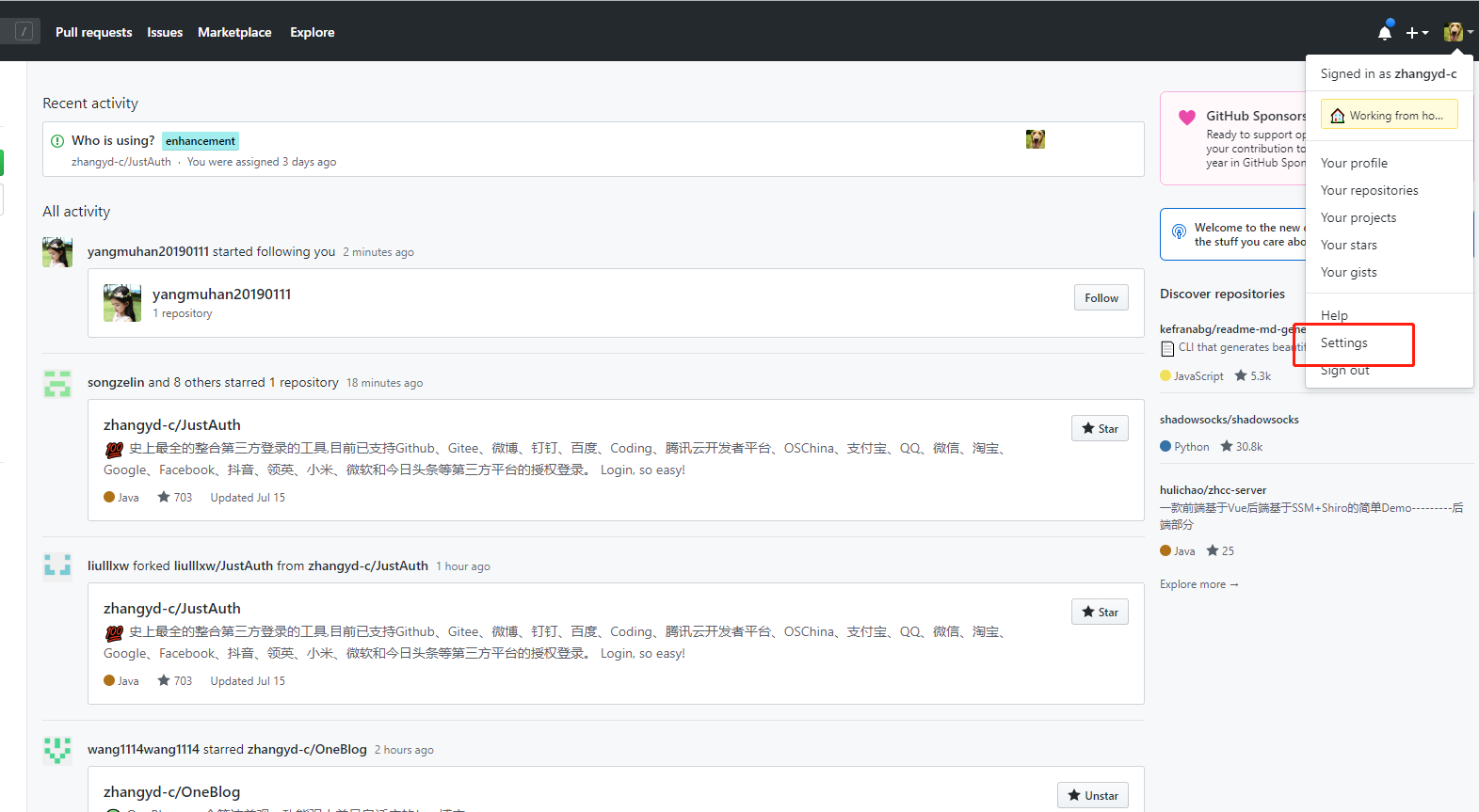Open the 'Who is using?' issue

pos(113,140)
